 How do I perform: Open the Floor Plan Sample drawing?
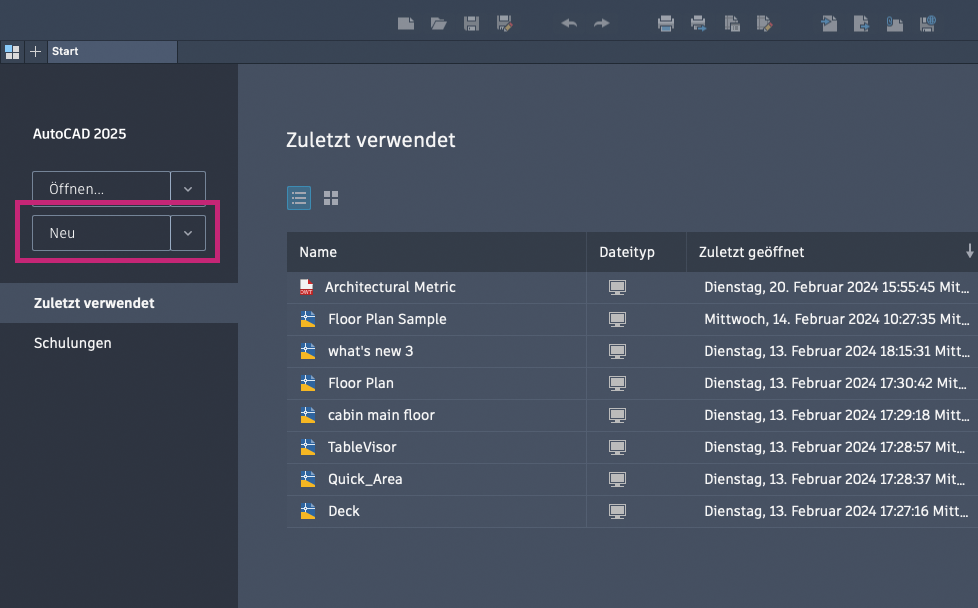point(387,319)
